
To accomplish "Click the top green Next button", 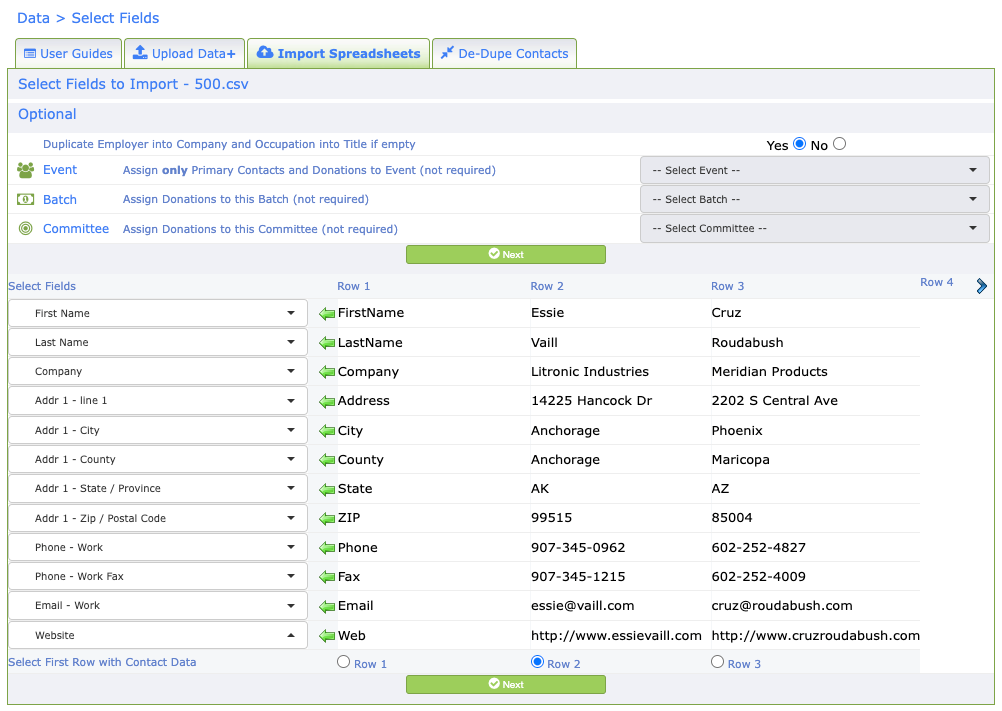I will [505, 254].
